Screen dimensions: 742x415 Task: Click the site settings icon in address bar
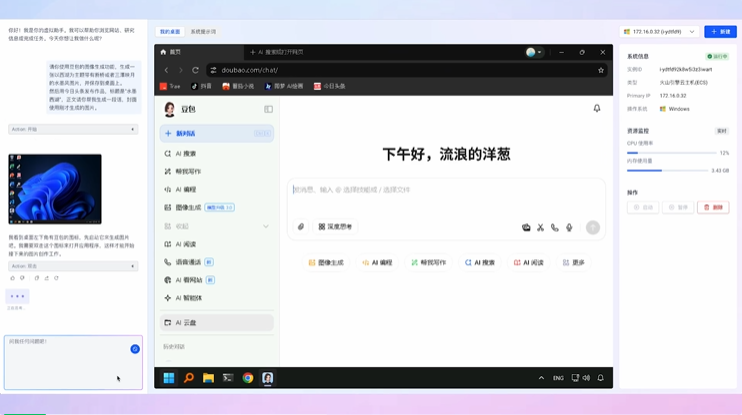213,70
